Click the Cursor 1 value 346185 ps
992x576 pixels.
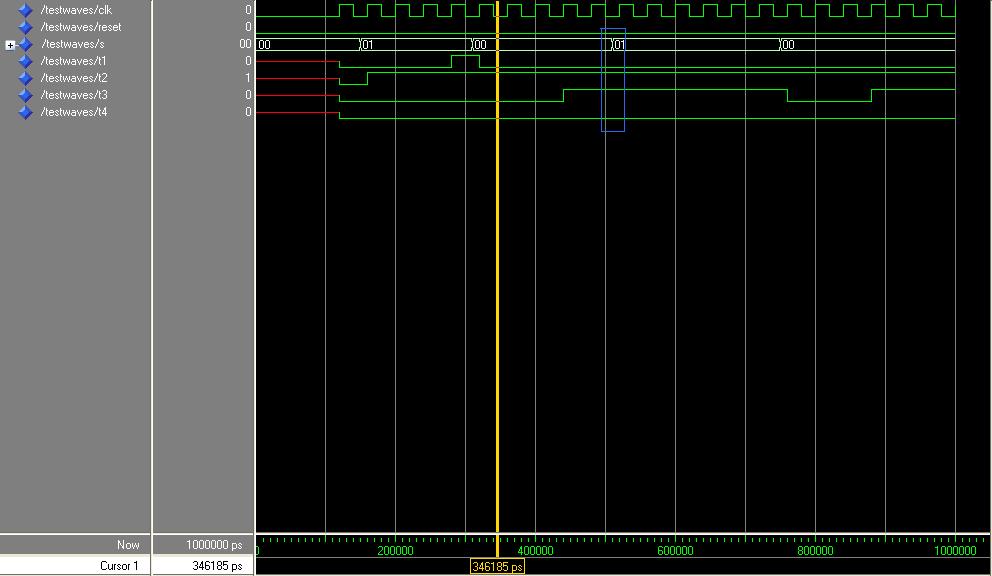click(217, 566)
